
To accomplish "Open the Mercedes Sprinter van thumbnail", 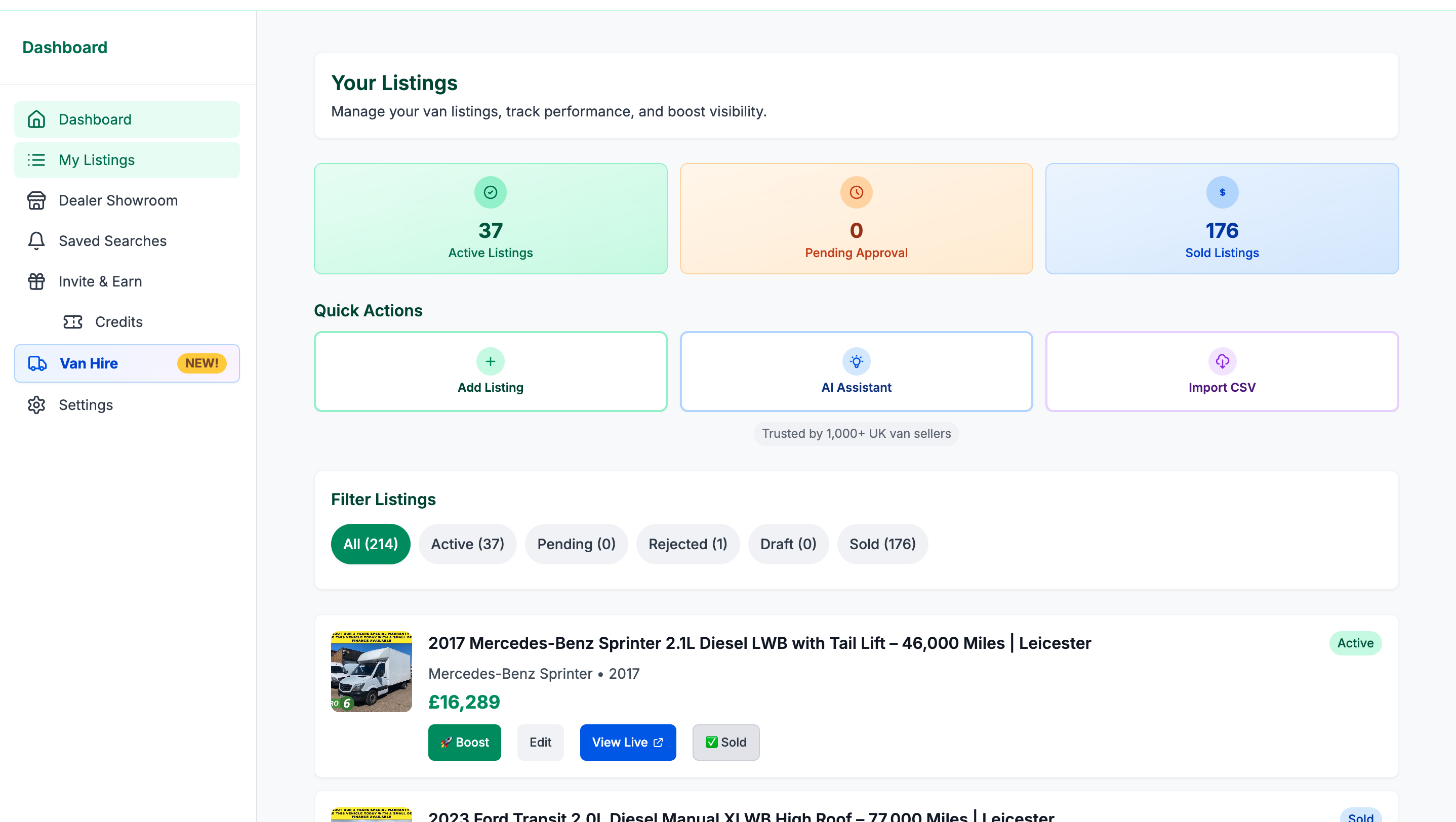I will [372, 671].
